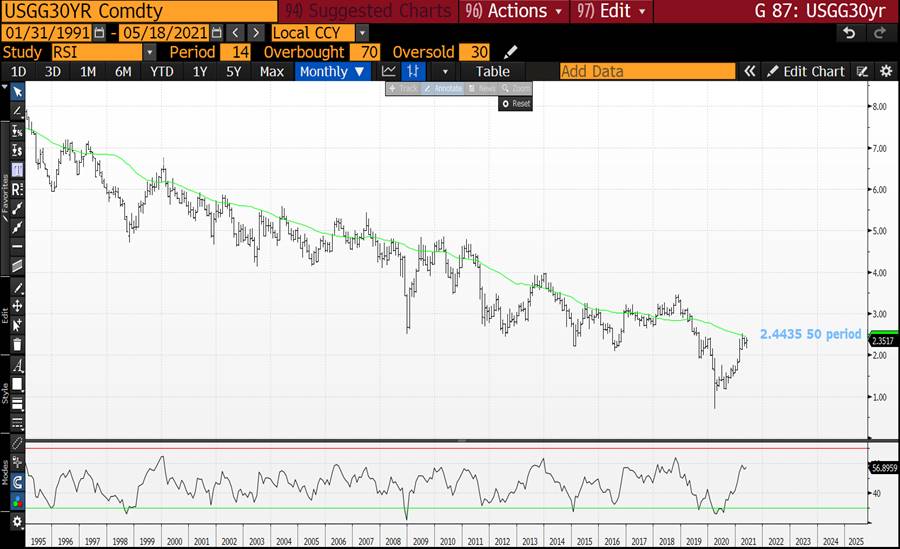Switch to line chart type
900x549 pixels.
pos(389,71)
